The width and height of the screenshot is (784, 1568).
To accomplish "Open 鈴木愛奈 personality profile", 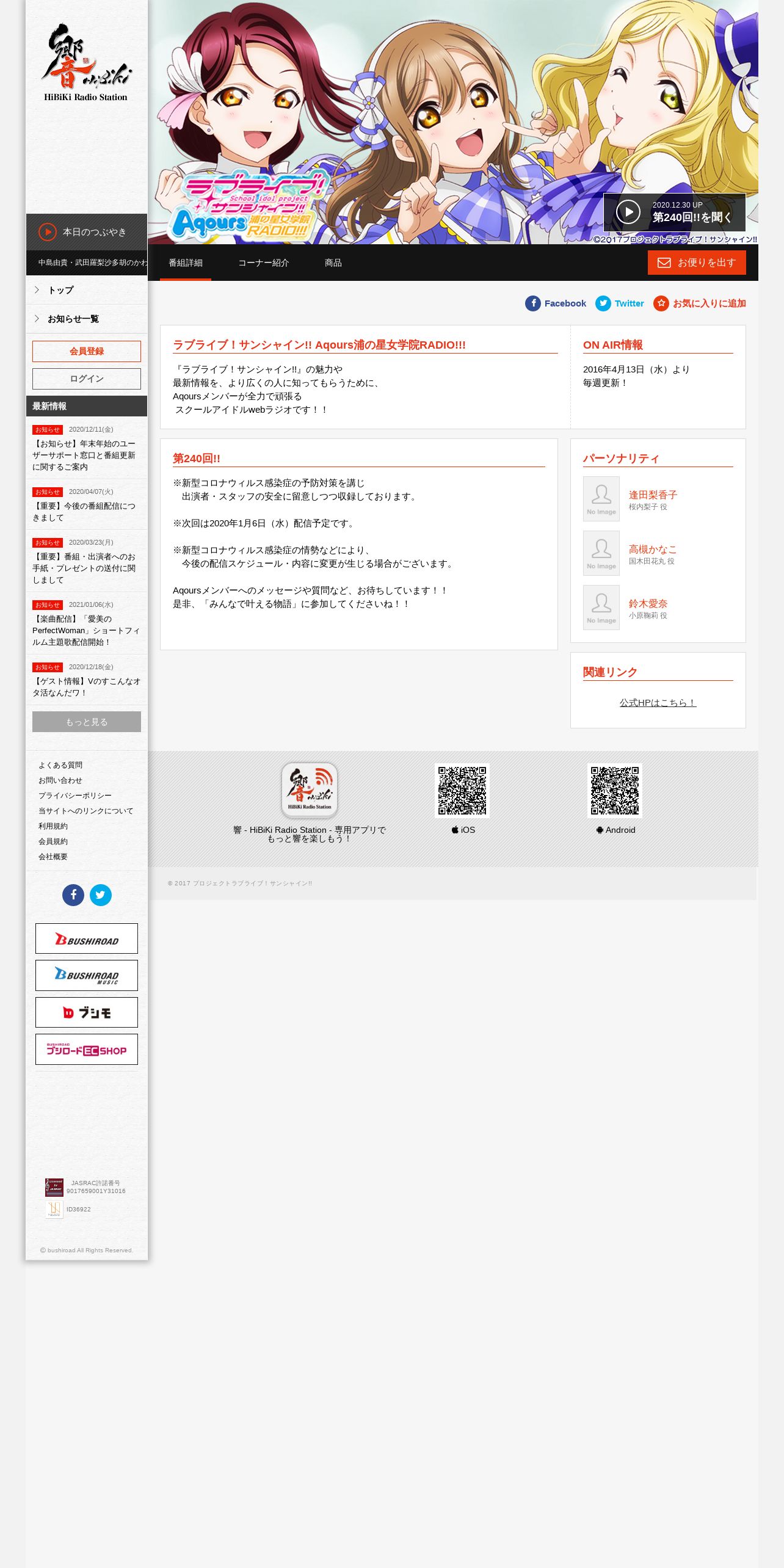I will pos(648,604).
